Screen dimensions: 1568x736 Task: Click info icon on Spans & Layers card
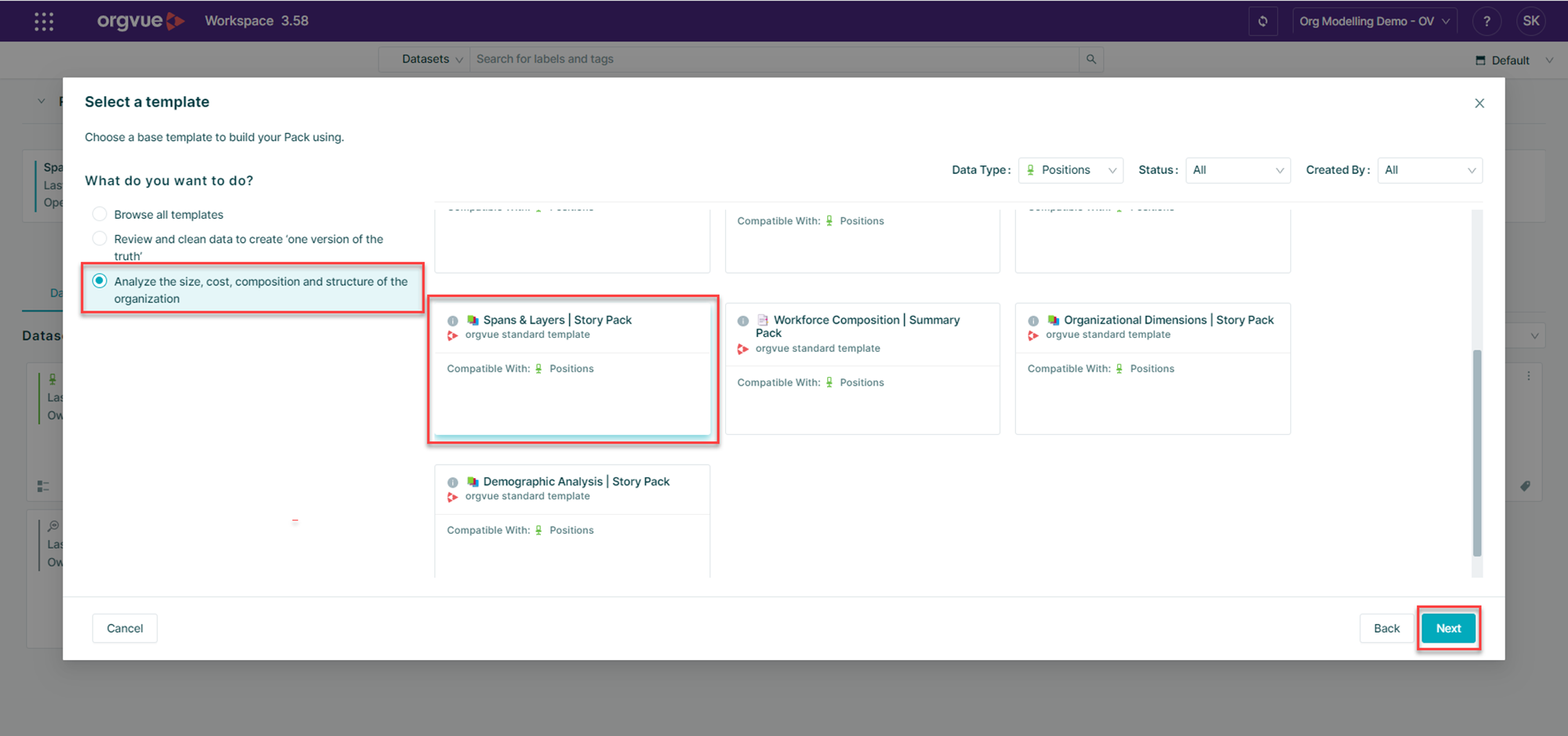(452, 321)
